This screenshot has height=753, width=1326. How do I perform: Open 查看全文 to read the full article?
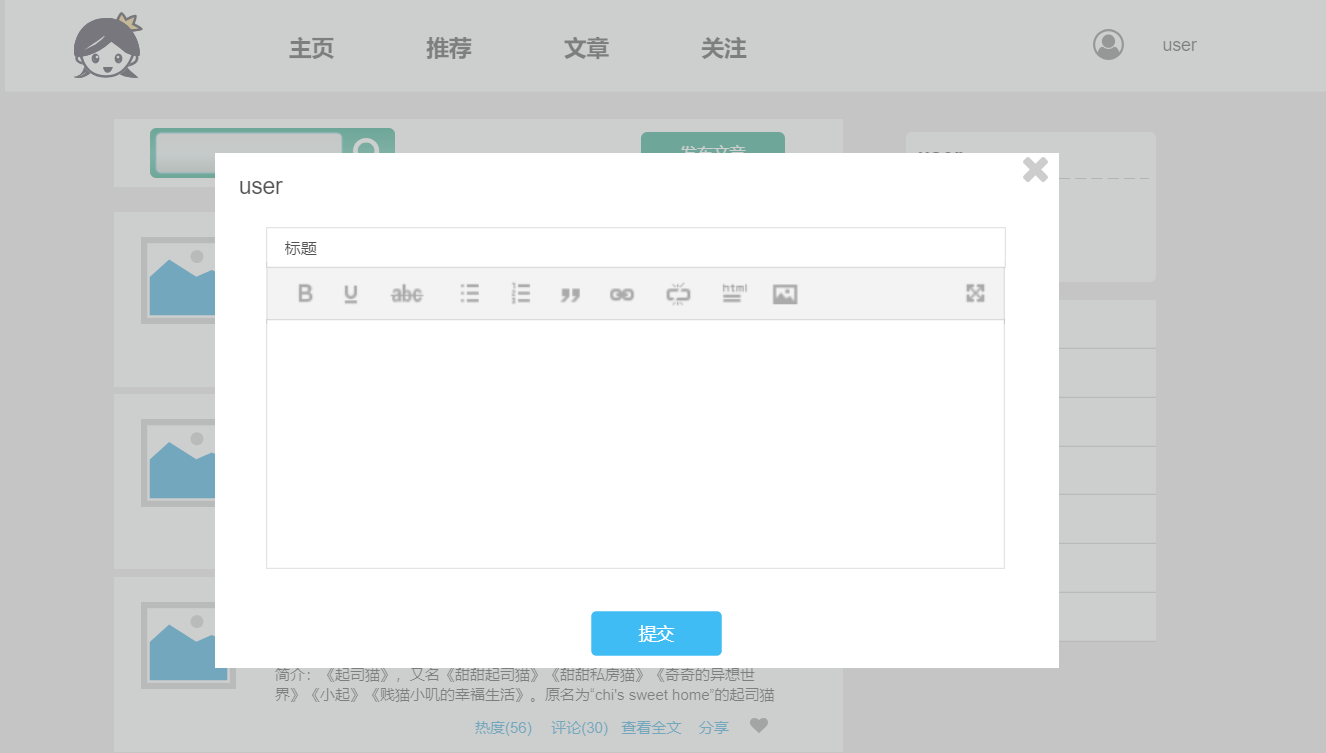pyautogui.click(x=651, y=727)
